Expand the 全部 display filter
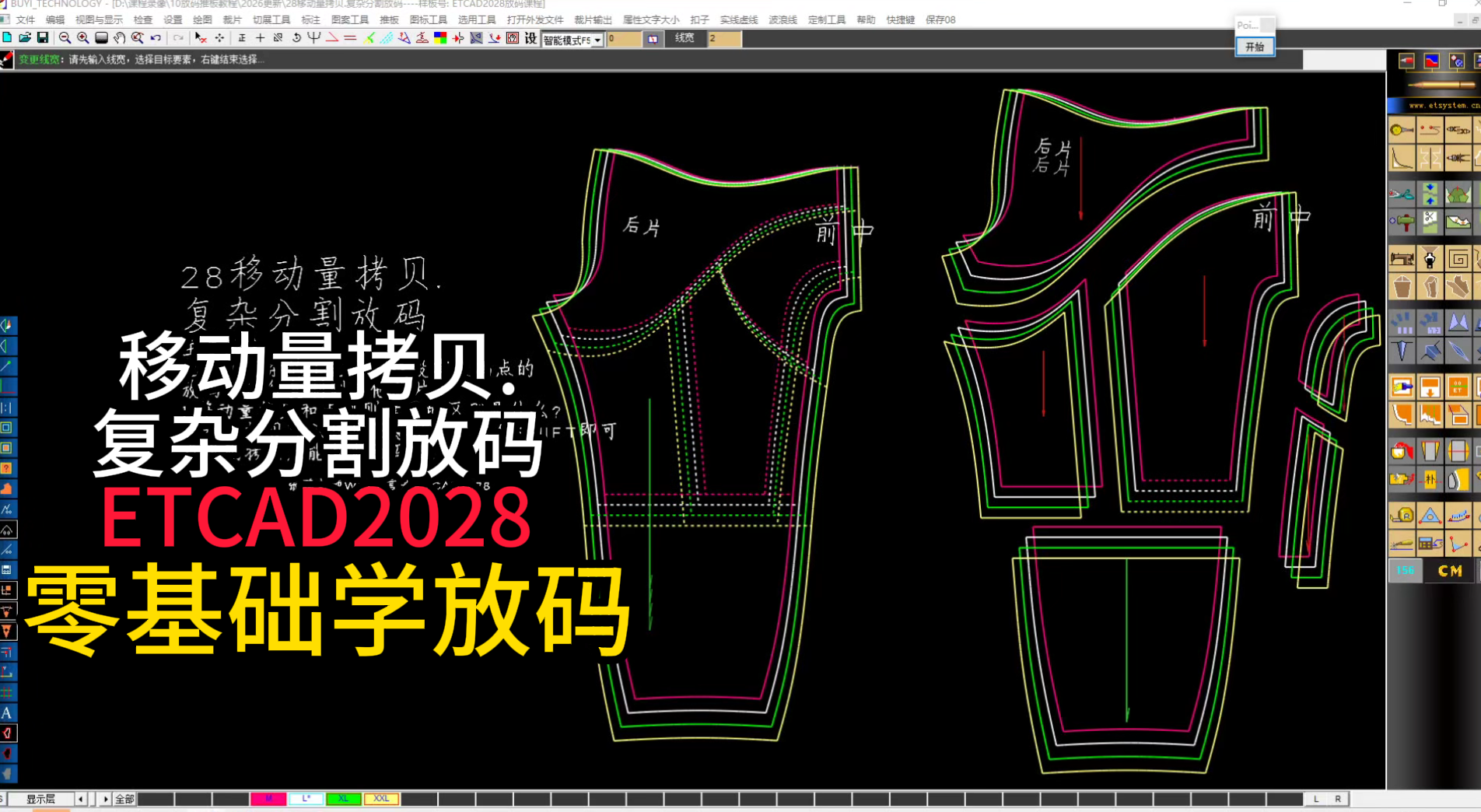1481x812 pixels. (124, 798)
